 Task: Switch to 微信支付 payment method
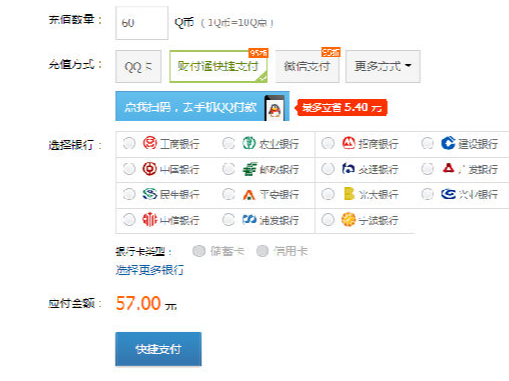pyautogui.click(x=307, y=66)
